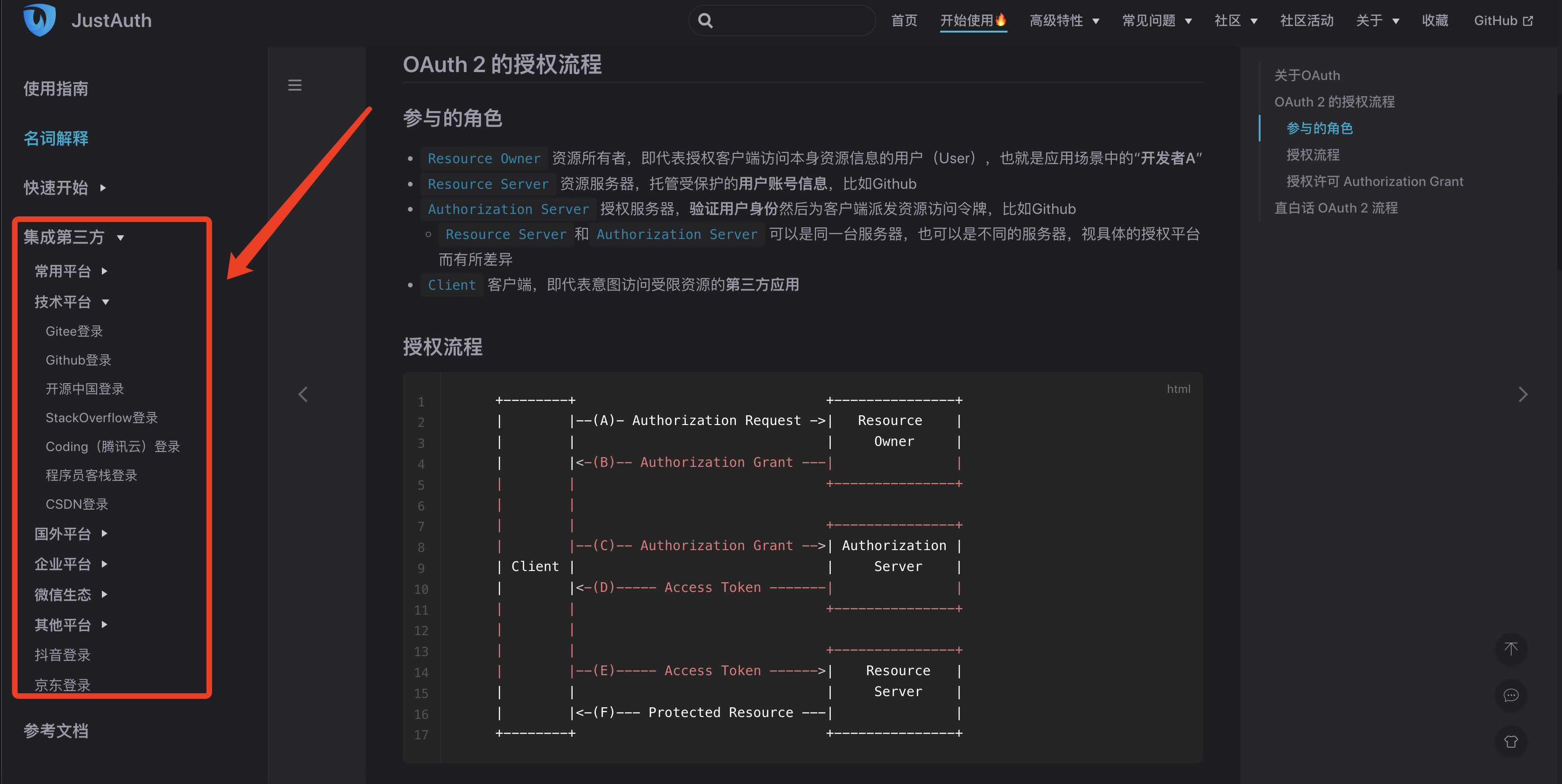Image resolution: width=1562 pixels, height=784 pixels.
Task: Jump to 授权许可 Authorization Grant outline entry
Action: 1375,181
